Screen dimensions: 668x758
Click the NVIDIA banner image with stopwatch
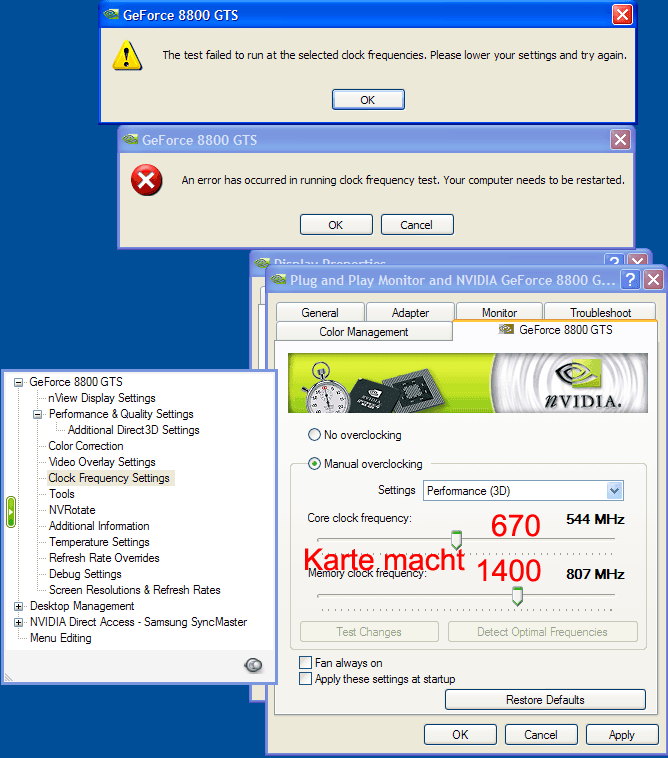point(467,383)
